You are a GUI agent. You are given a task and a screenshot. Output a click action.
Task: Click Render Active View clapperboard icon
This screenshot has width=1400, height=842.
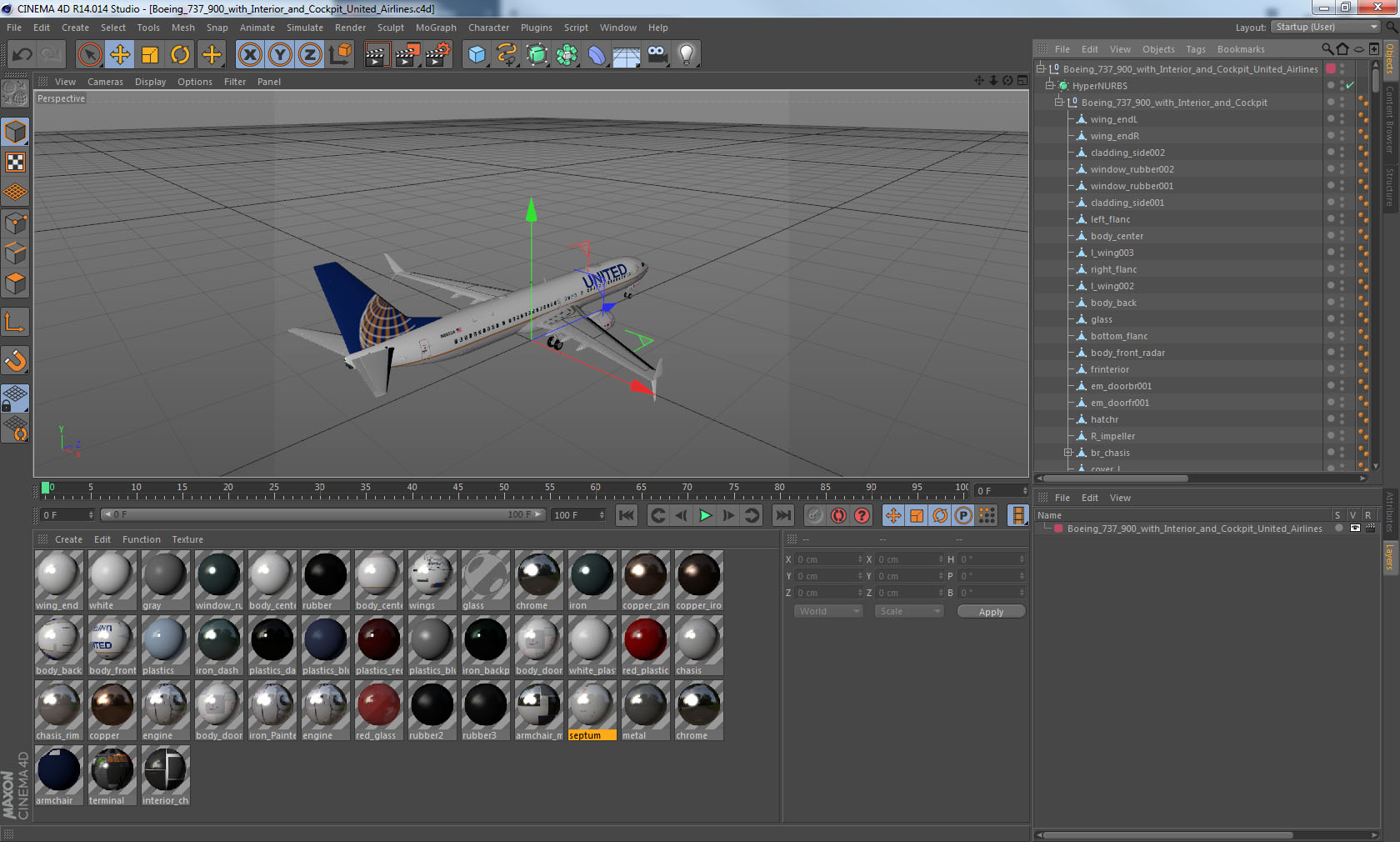pyautogui.click(x=377, y=55)
